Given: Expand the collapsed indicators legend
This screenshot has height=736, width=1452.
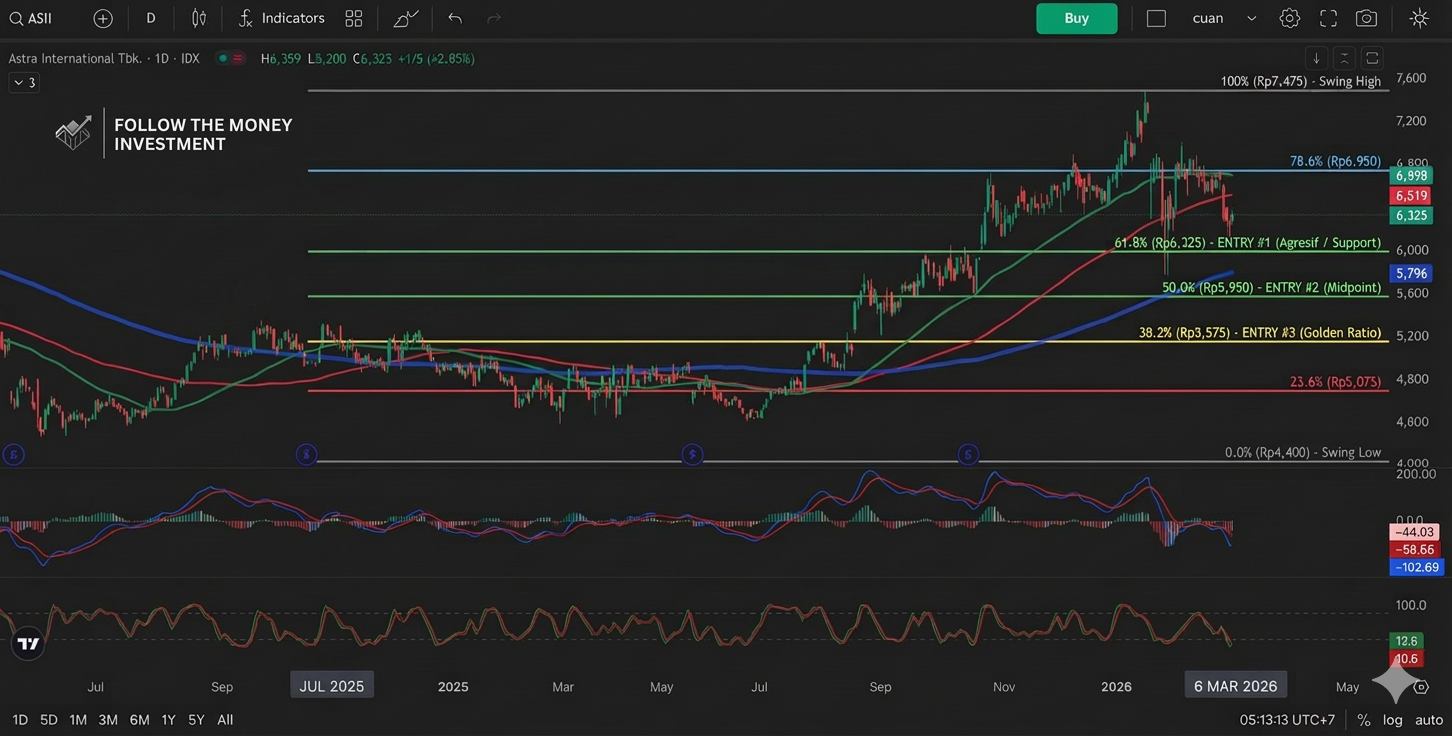Looking at the screenshot, I should click(x=24, y=82).
